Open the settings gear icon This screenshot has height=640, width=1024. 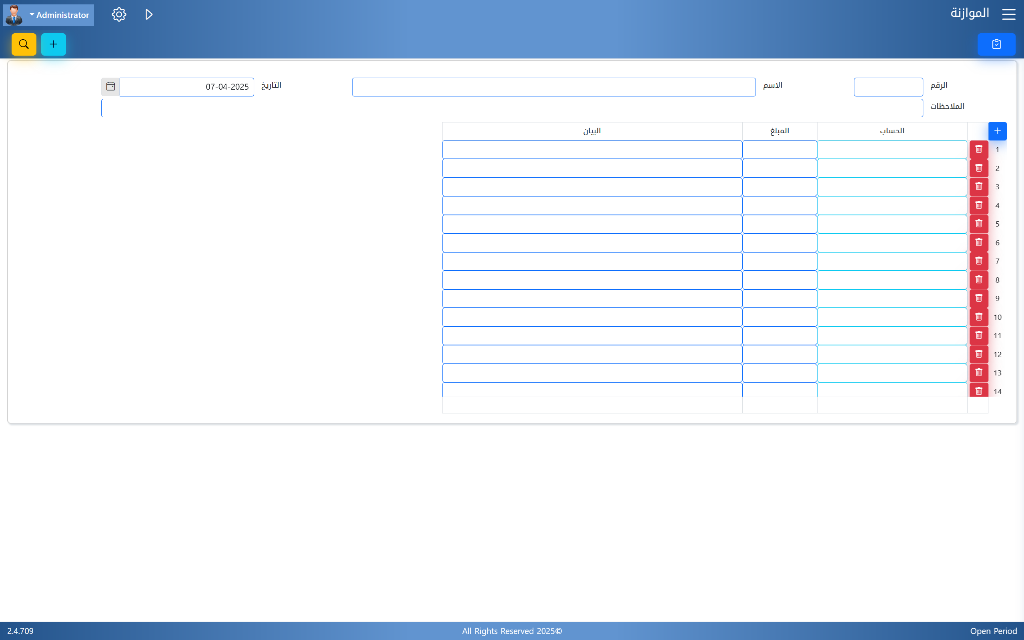[119, 15]
